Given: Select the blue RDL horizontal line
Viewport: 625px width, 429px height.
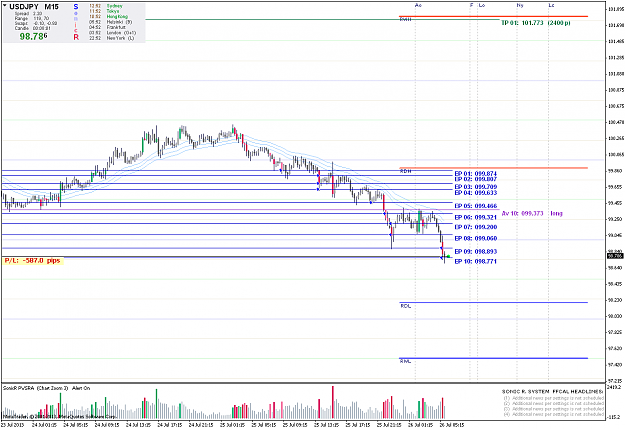Looking at the screenshot, I should (x=493, y=303).
